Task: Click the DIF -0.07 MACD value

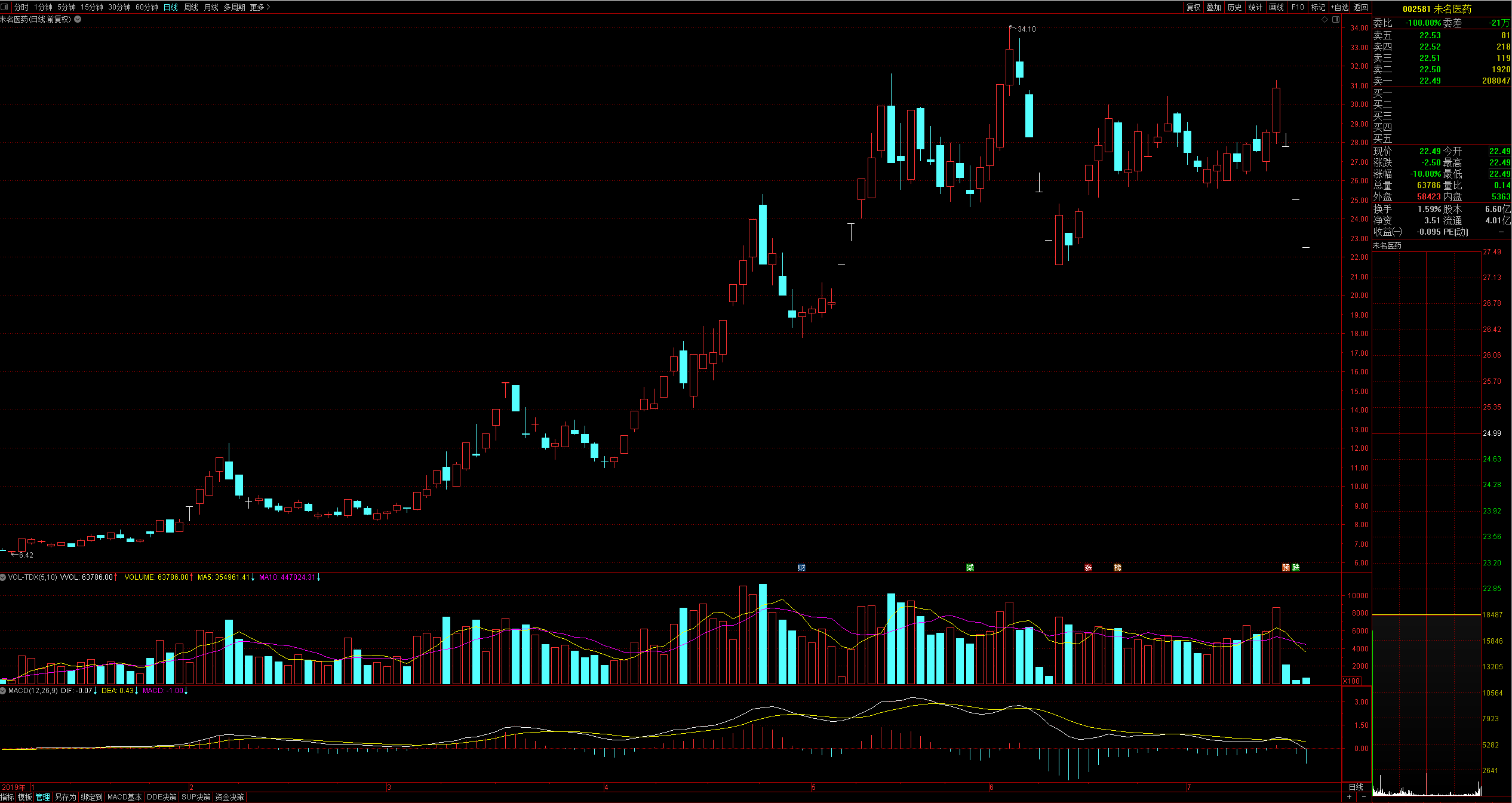Action: tap(79, 691)
